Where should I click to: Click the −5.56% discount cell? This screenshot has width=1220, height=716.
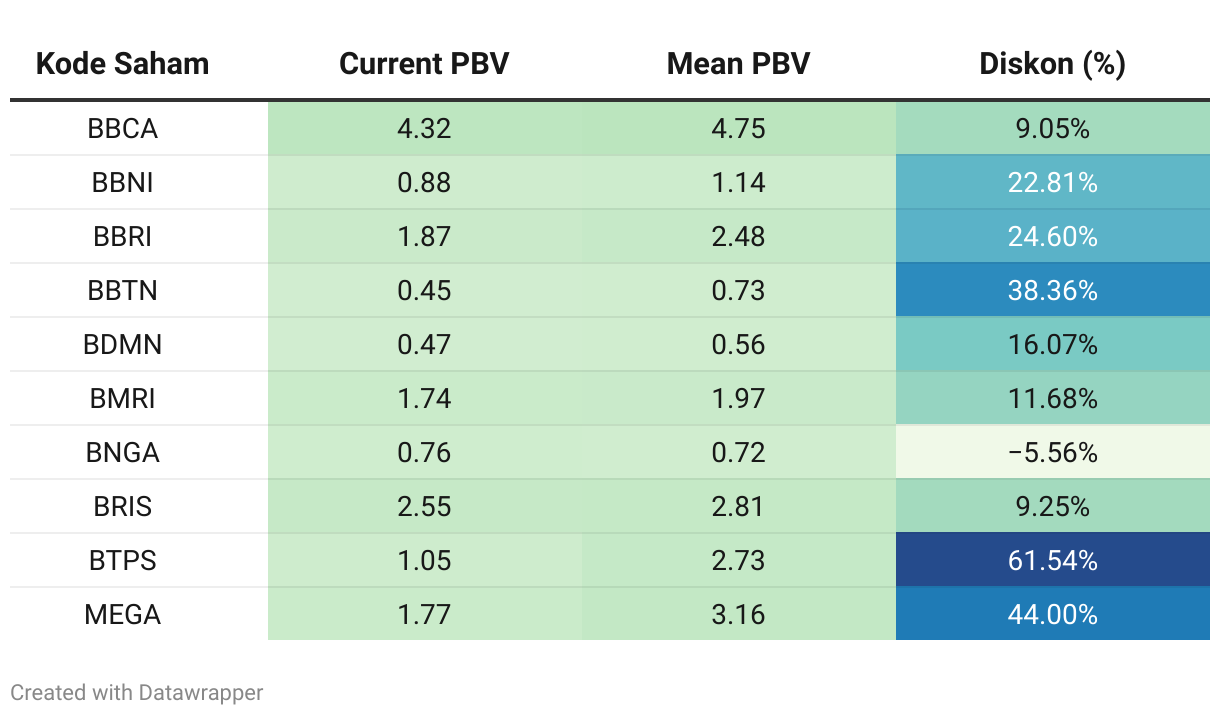click(1052, 452)
